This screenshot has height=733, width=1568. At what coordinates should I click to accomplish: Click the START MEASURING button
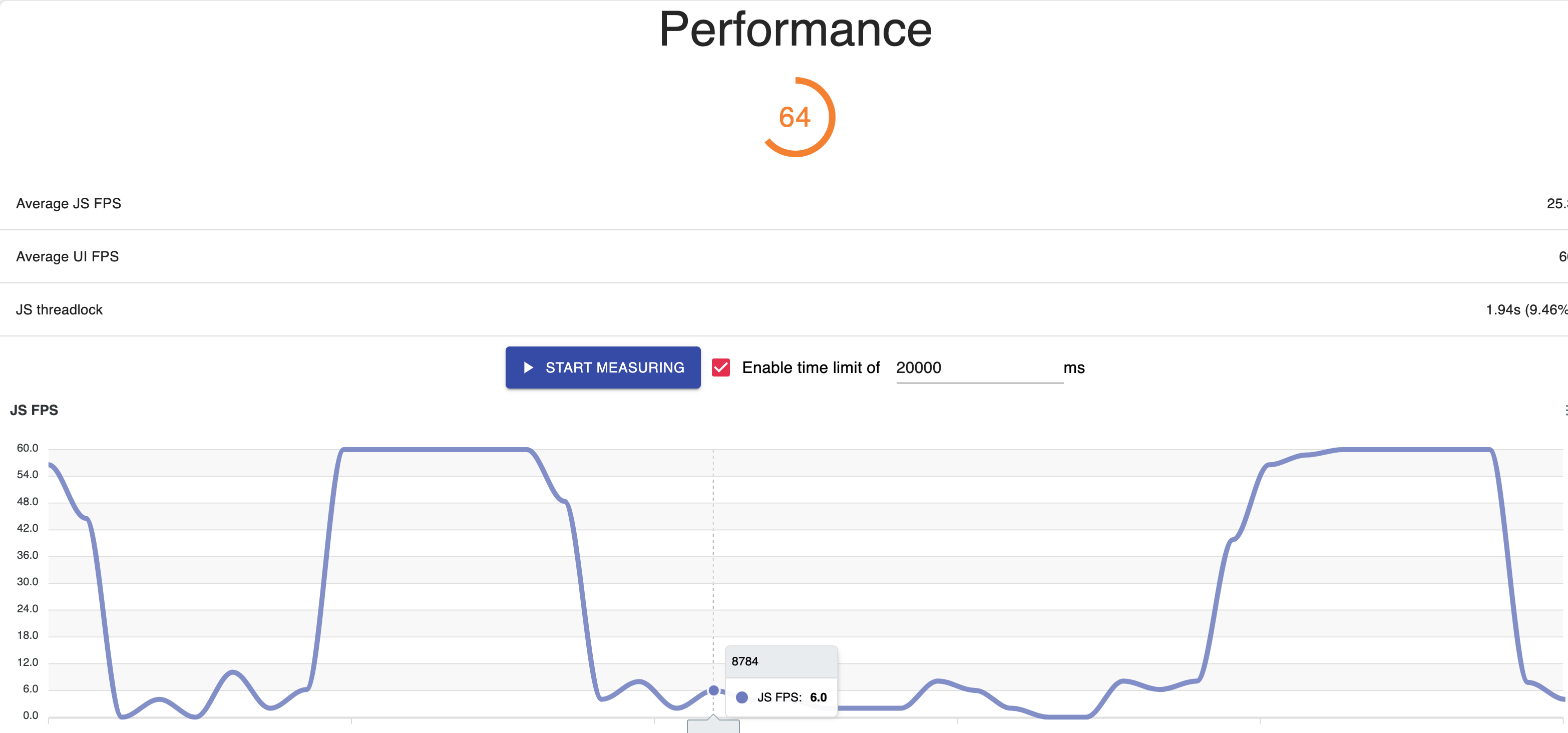pyautogui.click(x=602, y=367)
